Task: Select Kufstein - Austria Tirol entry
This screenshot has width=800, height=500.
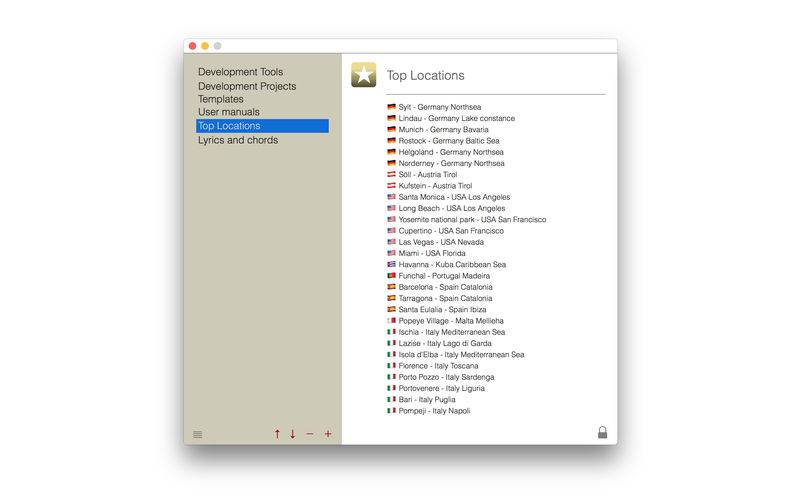Action: 435,186
